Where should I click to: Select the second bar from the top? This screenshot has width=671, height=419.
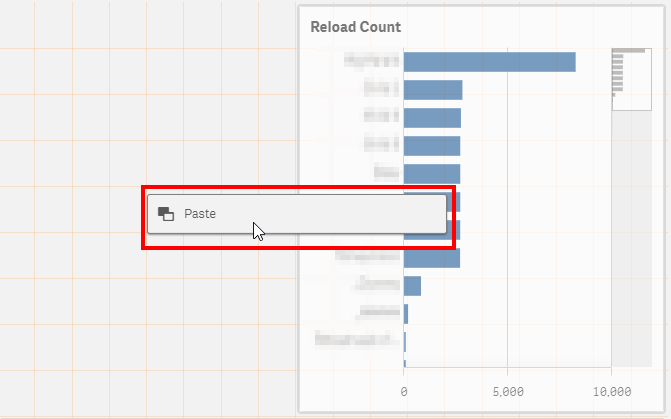[433, 90]
